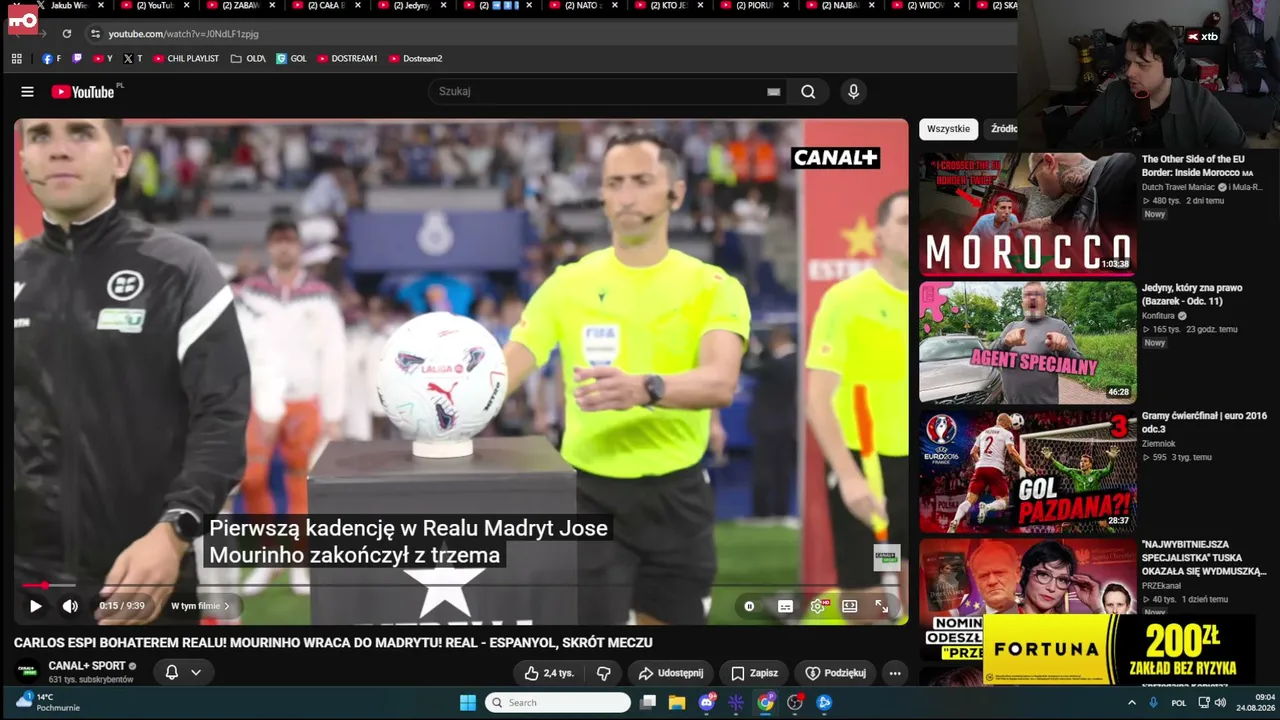The height and width of the screenshot is (720, 1280).
Task: Open the Agent Specjalny video thumbnail
Action: (1027, 342)
